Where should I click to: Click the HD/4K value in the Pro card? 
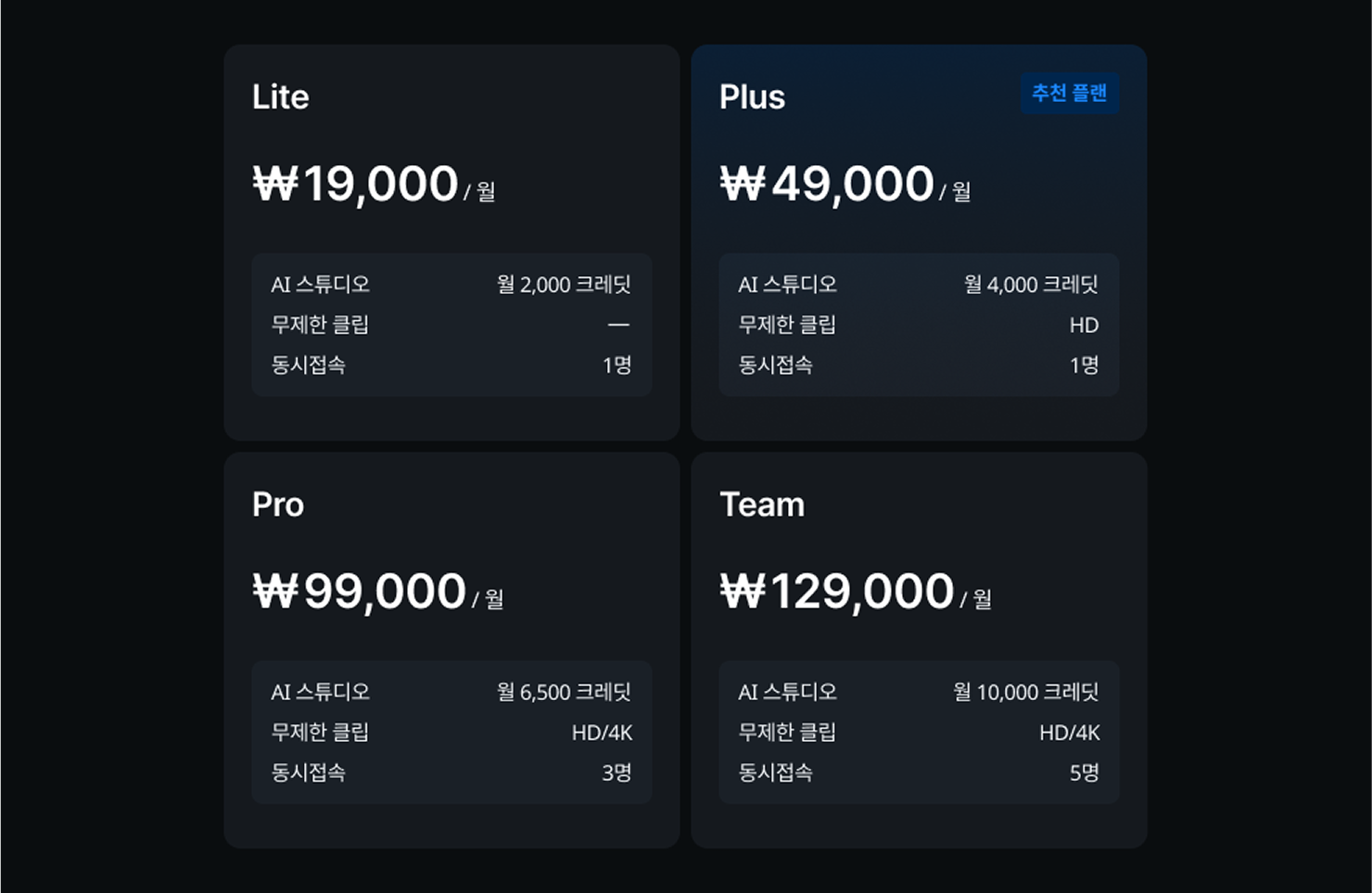point(602,734)
